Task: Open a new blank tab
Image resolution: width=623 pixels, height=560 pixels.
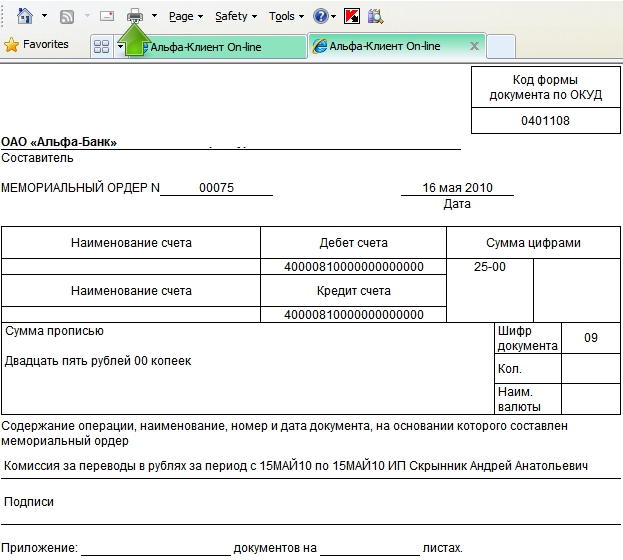Action: 501,47
